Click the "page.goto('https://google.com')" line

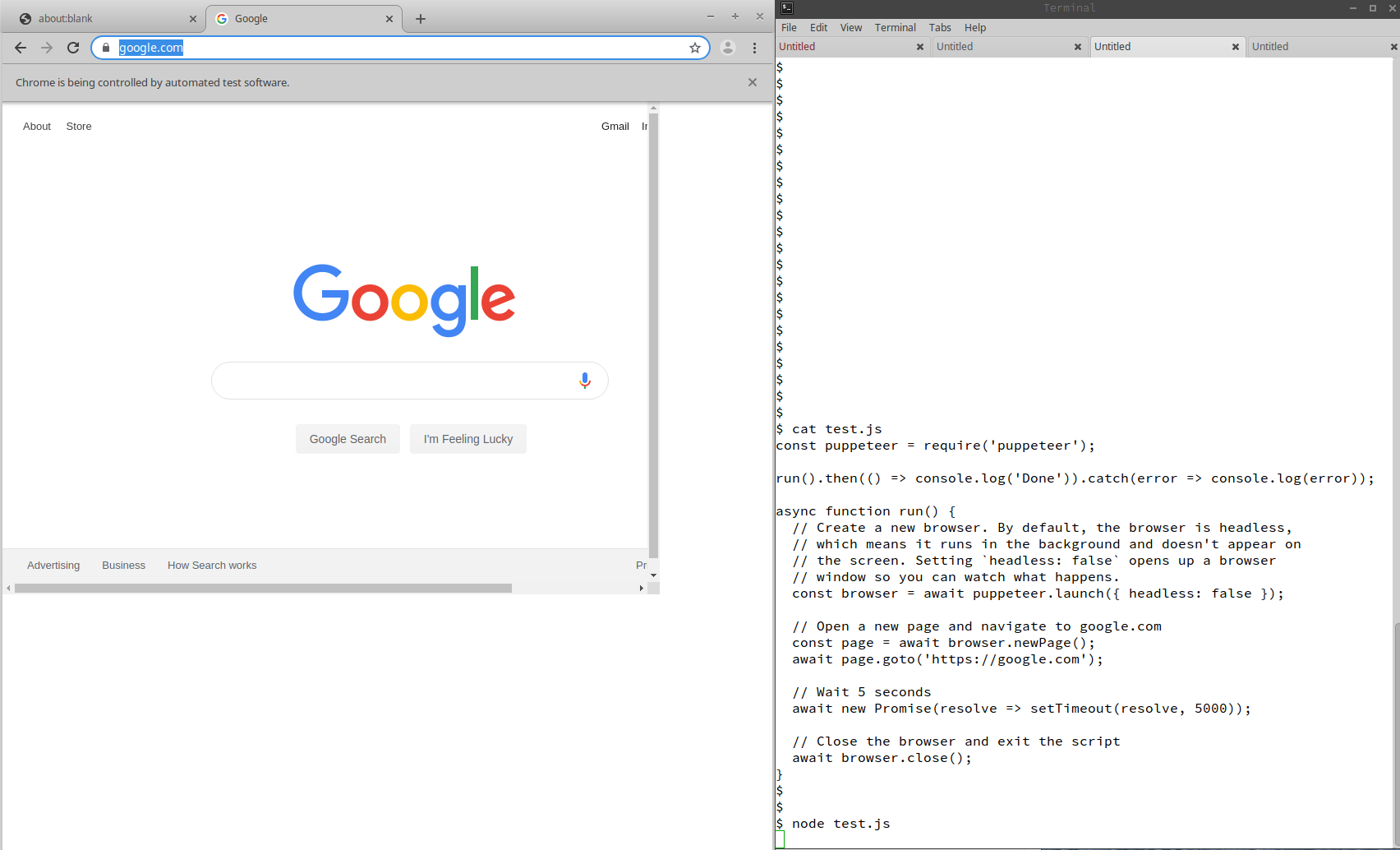(x=948, y=659)
